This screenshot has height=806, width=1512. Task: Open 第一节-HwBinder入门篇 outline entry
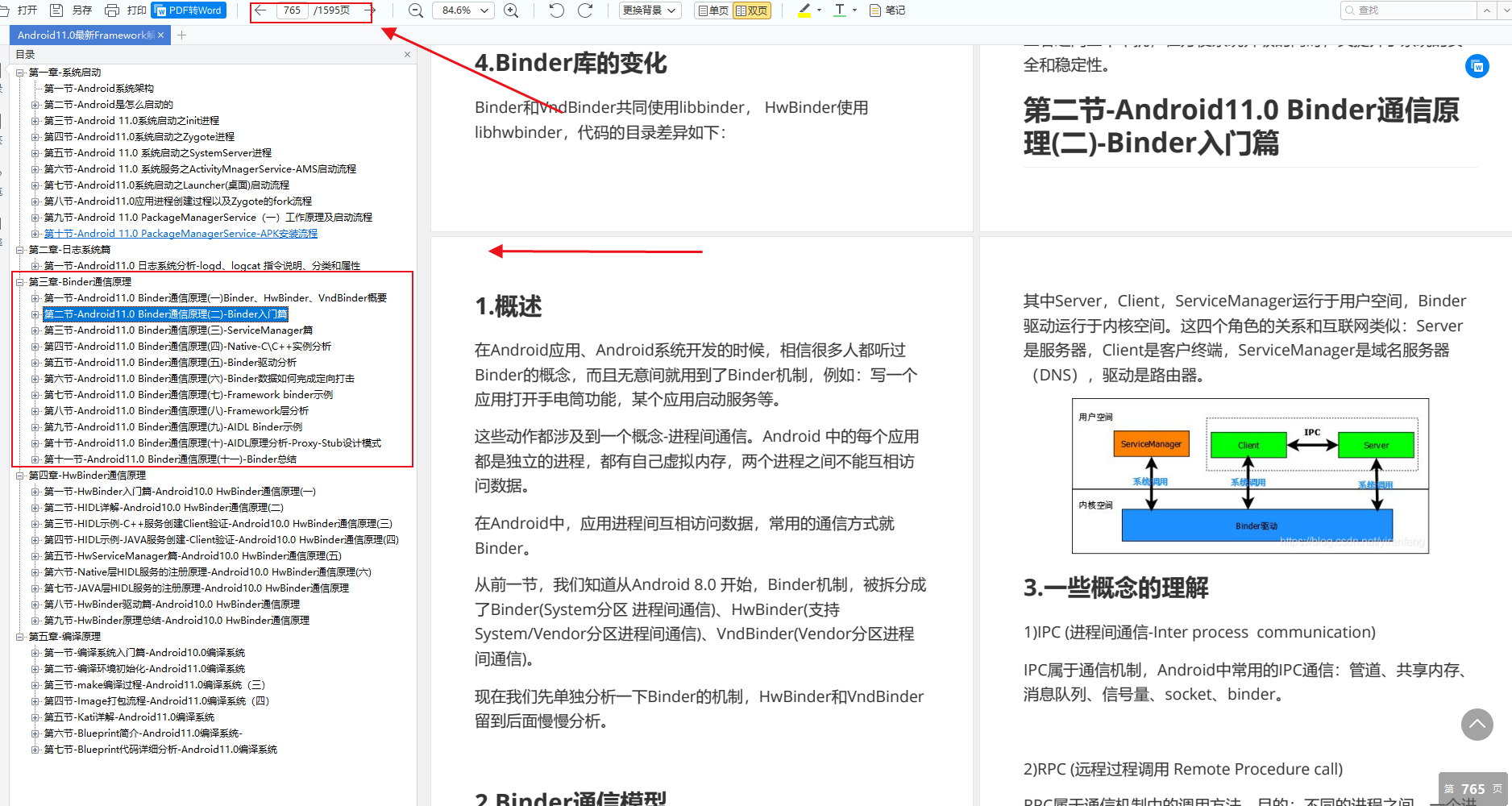(x=181, y=492)
